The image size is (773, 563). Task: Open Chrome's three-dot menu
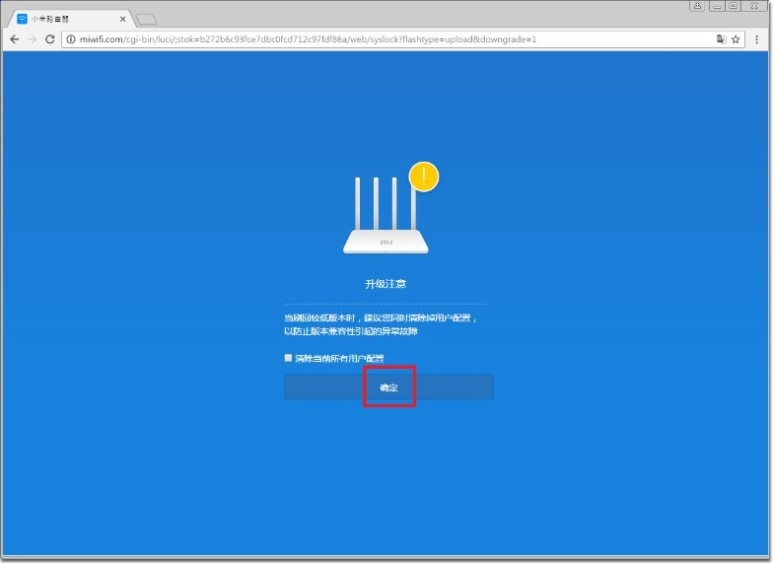759,39
